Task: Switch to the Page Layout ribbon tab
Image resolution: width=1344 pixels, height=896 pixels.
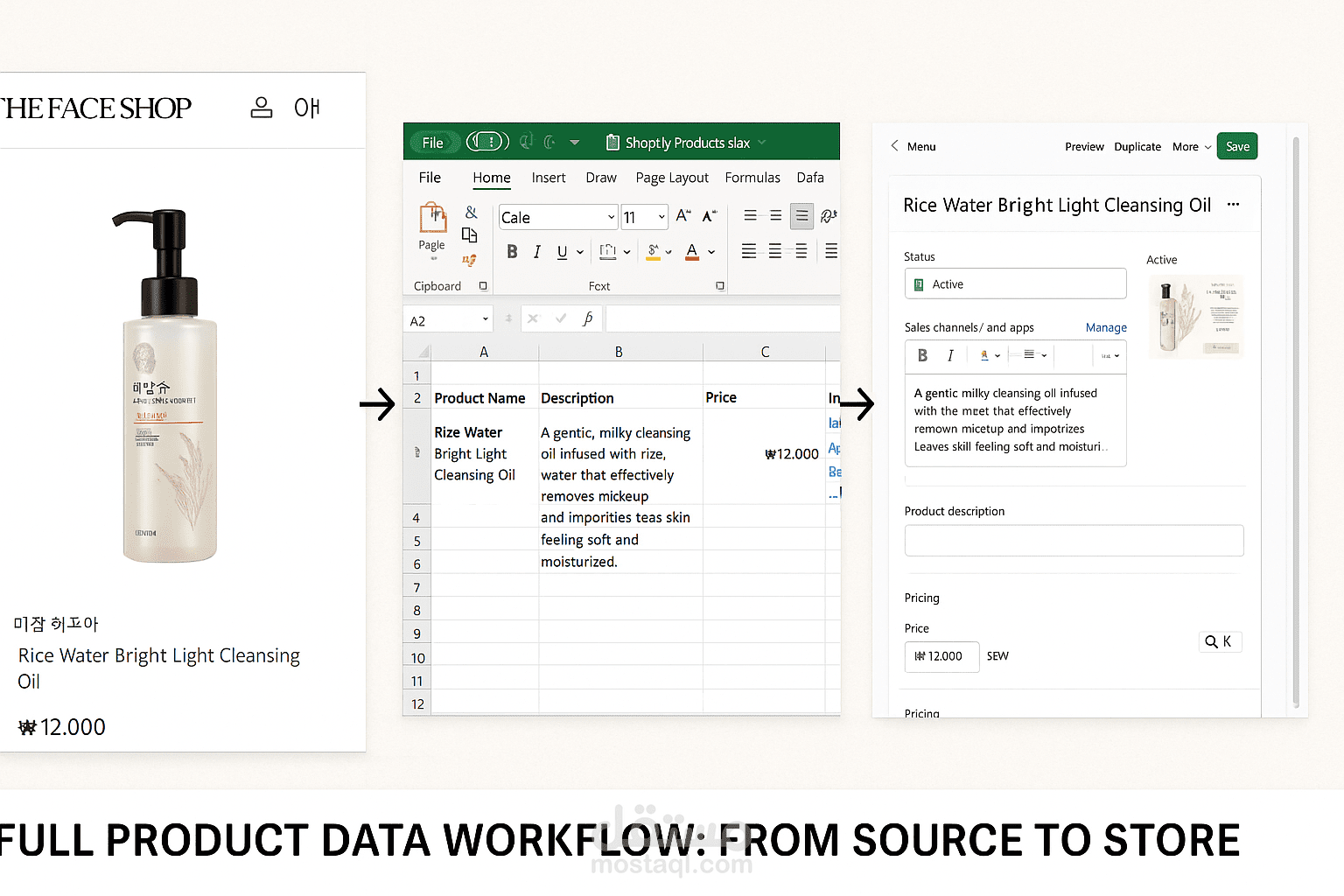Action: (672, 178)
